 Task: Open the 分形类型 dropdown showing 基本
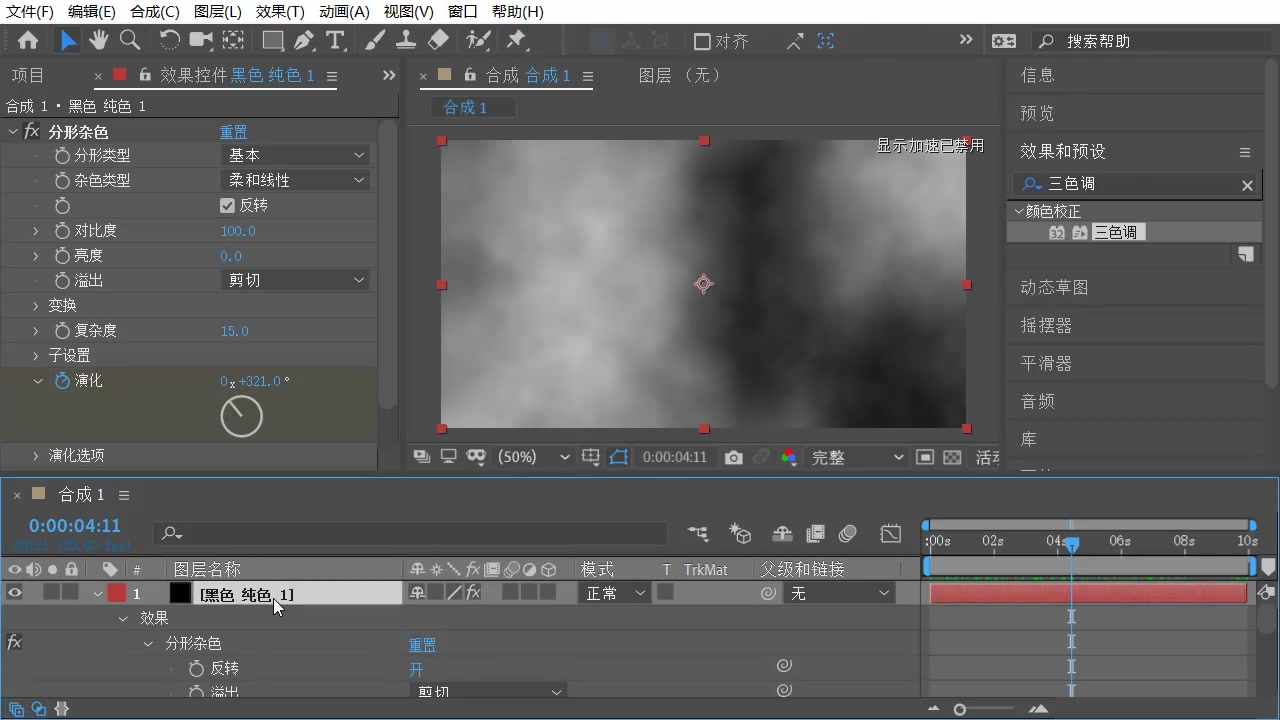coord(295,156)
